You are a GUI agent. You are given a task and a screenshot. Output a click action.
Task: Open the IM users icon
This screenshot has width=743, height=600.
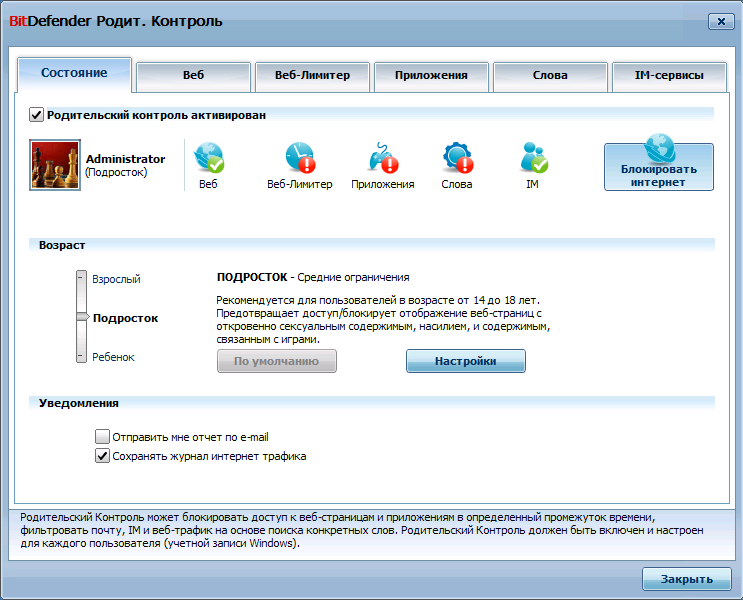(x=534, y=157)
